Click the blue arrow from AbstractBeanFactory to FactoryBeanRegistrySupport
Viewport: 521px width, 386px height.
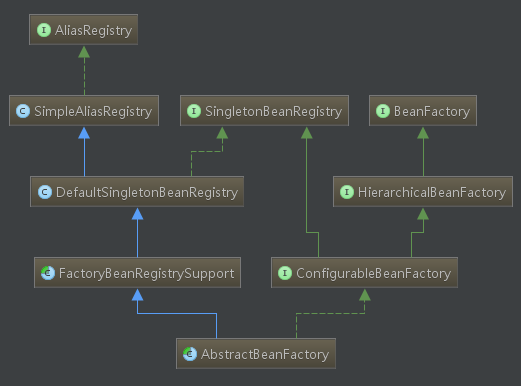[177, 313]
